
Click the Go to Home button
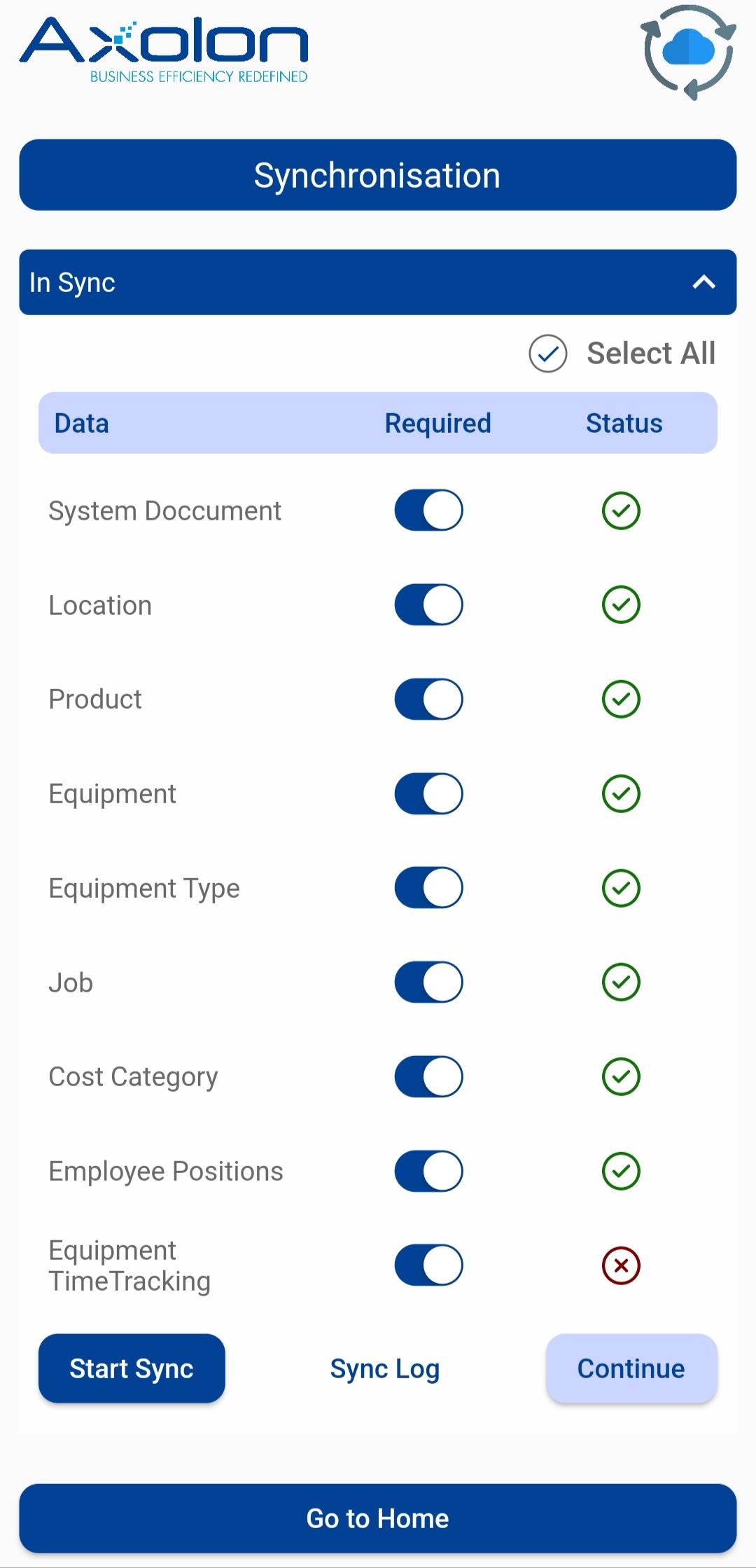click(x=378, y=1518)
